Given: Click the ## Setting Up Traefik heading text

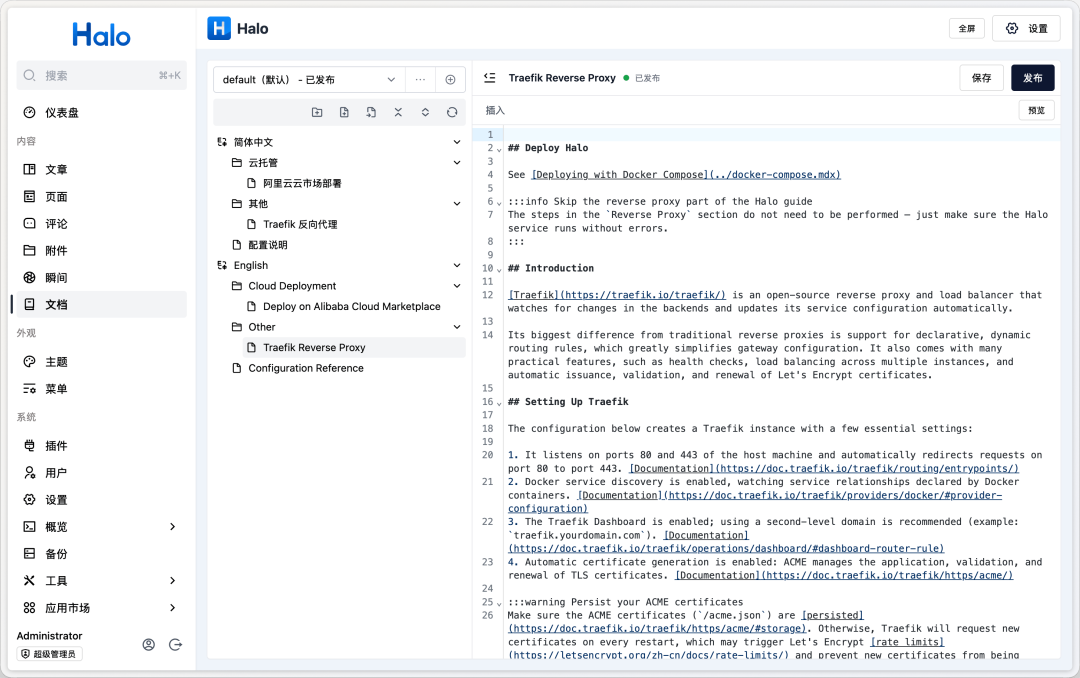Looking at the screenshot, I should tap(568, 402).
